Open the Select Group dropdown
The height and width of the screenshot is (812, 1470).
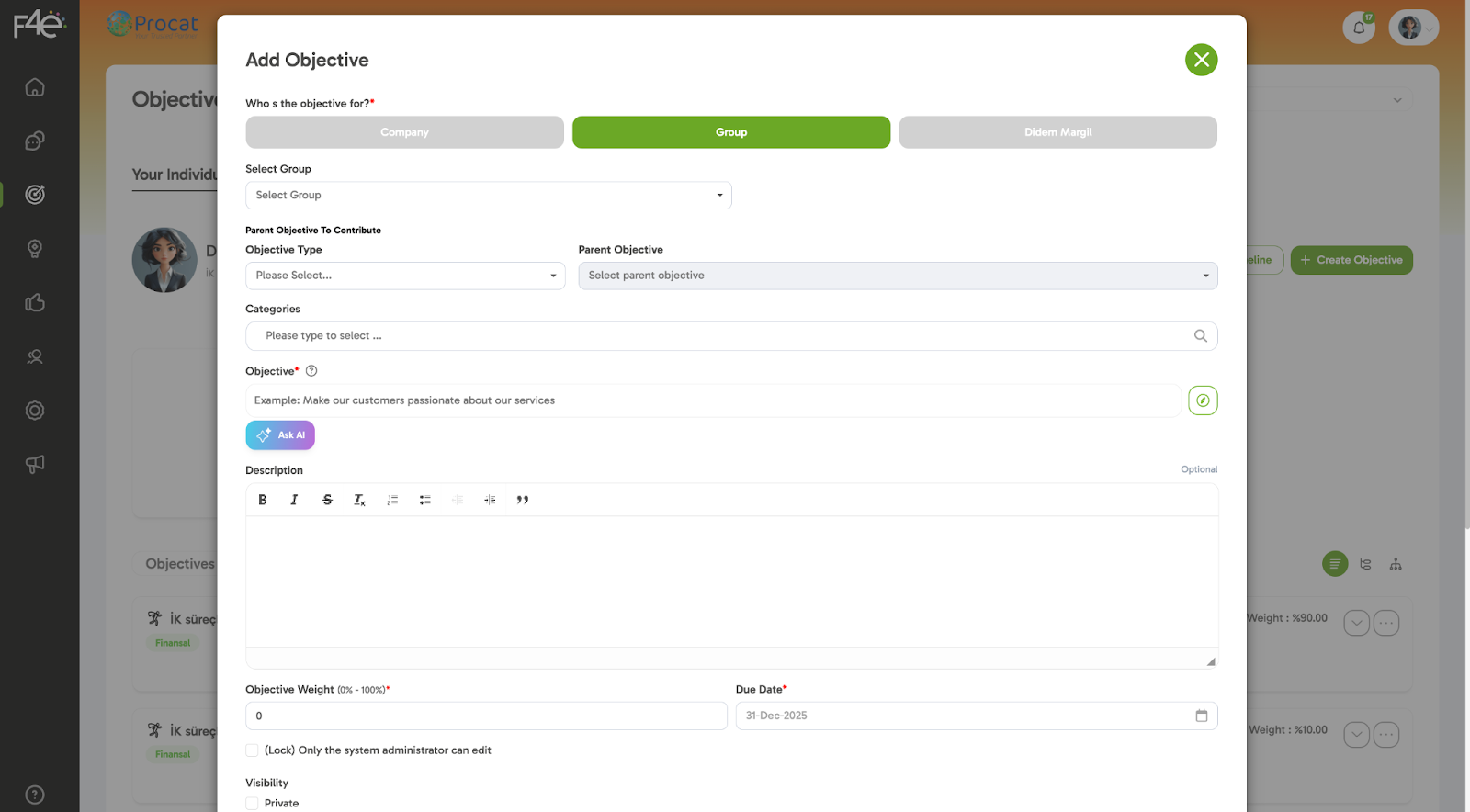click(488, 196)
